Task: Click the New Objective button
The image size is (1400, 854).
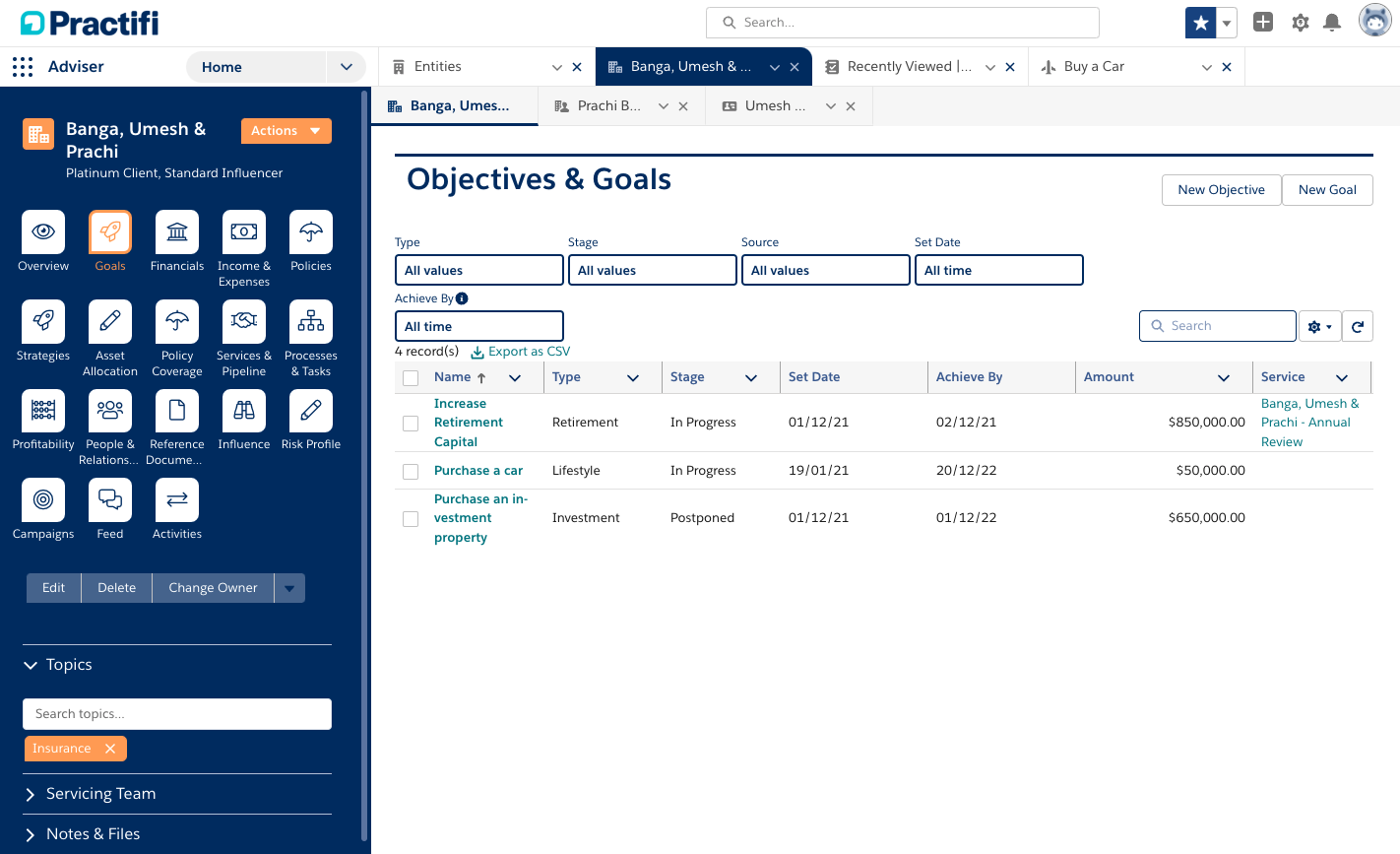Action: [1221, 189]
